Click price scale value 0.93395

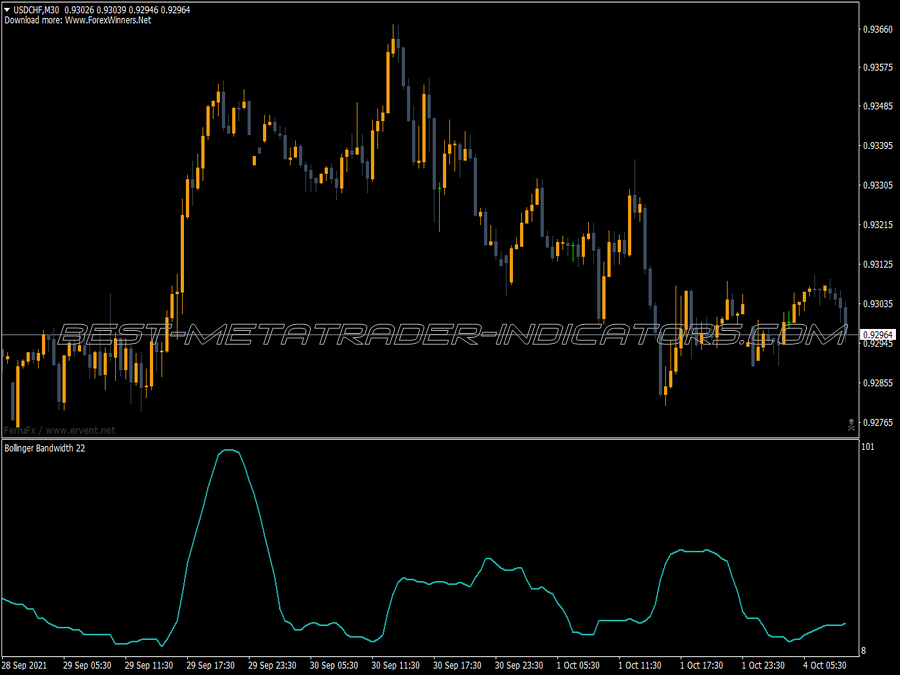(x=878, y=146)
